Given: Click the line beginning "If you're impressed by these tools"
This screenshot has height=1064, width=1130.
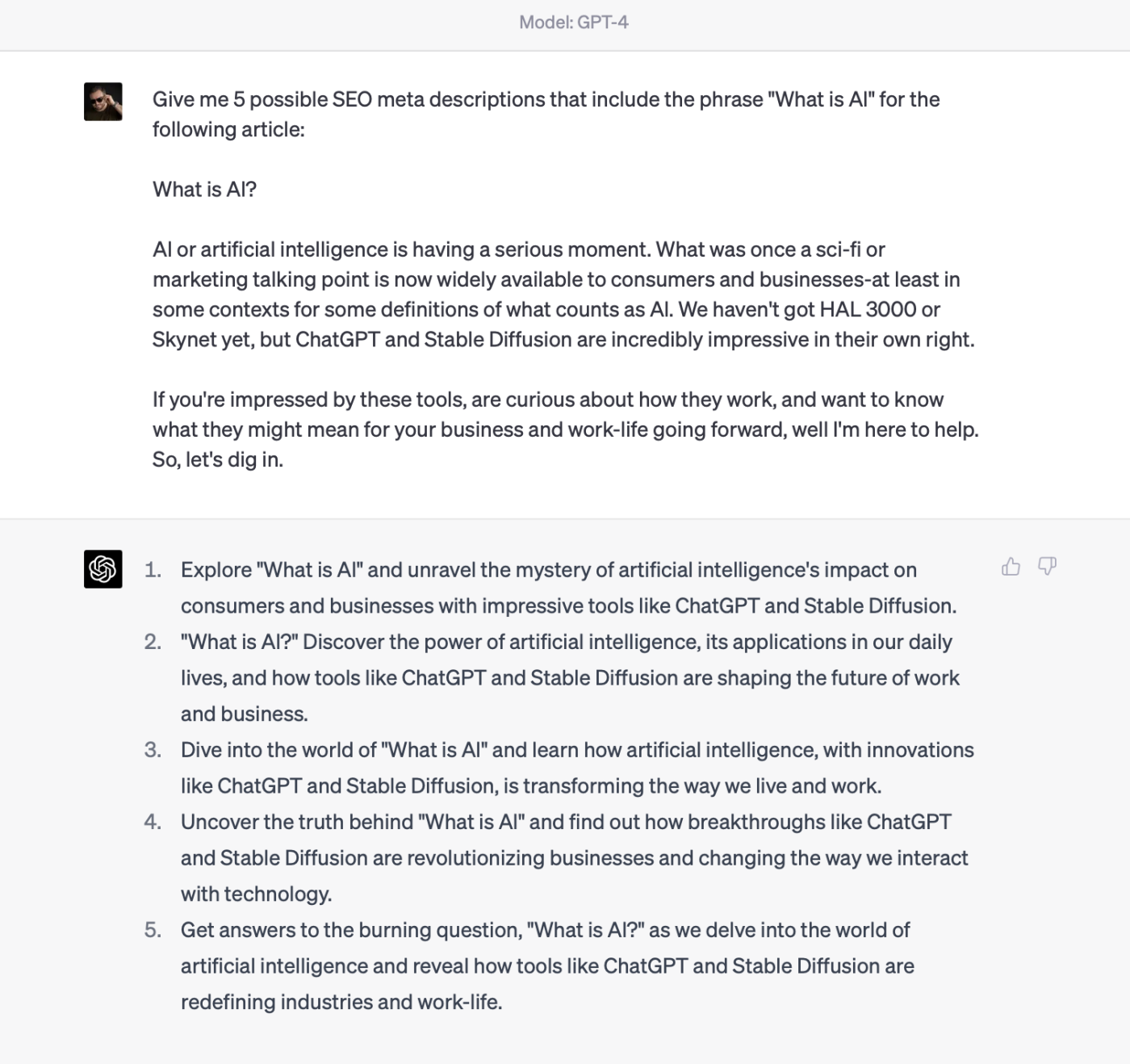Looking at the screenshot, I should (x=548, y=400).
